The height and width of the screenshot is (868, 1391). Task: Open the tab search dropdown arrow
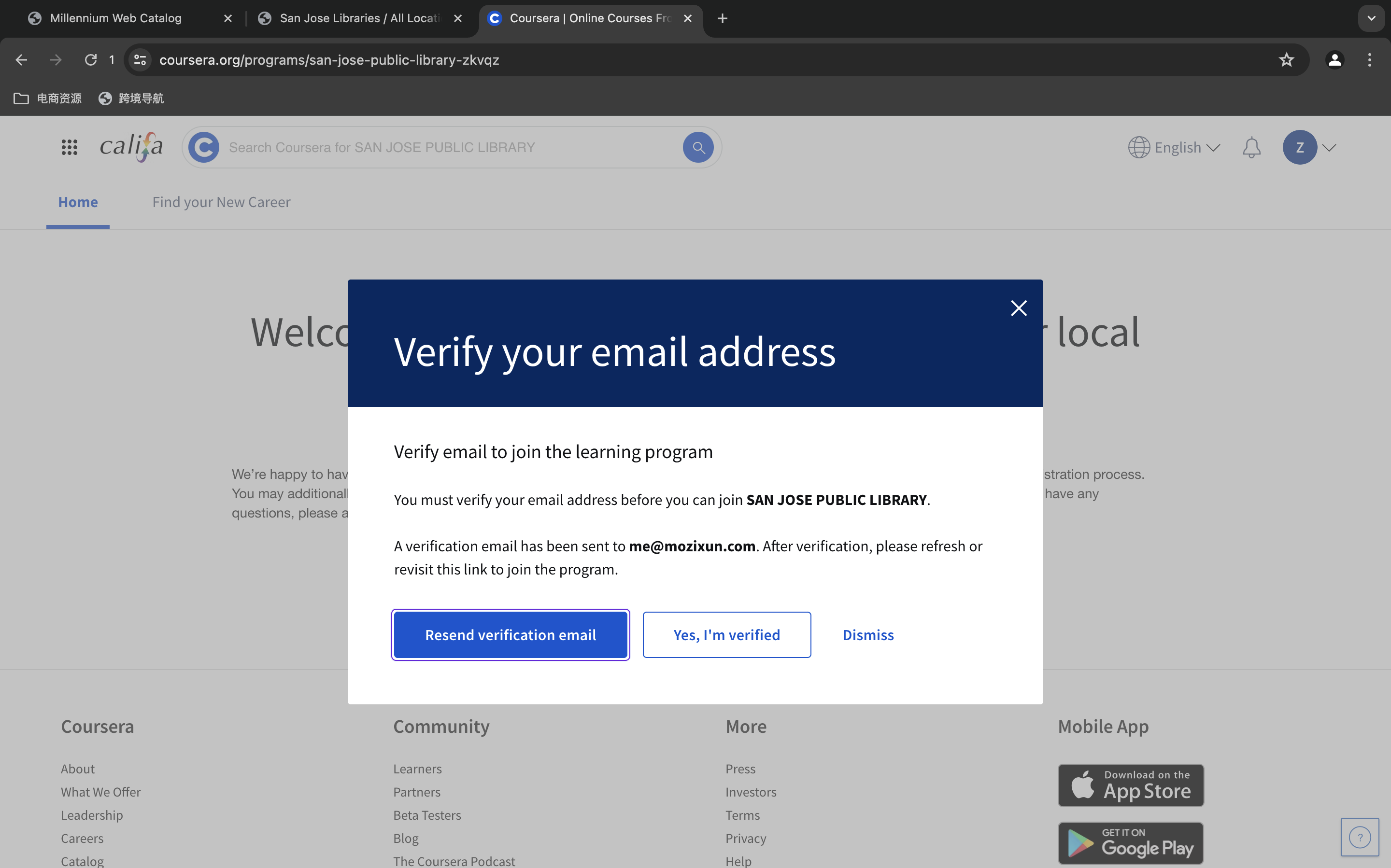point(1371,18)
